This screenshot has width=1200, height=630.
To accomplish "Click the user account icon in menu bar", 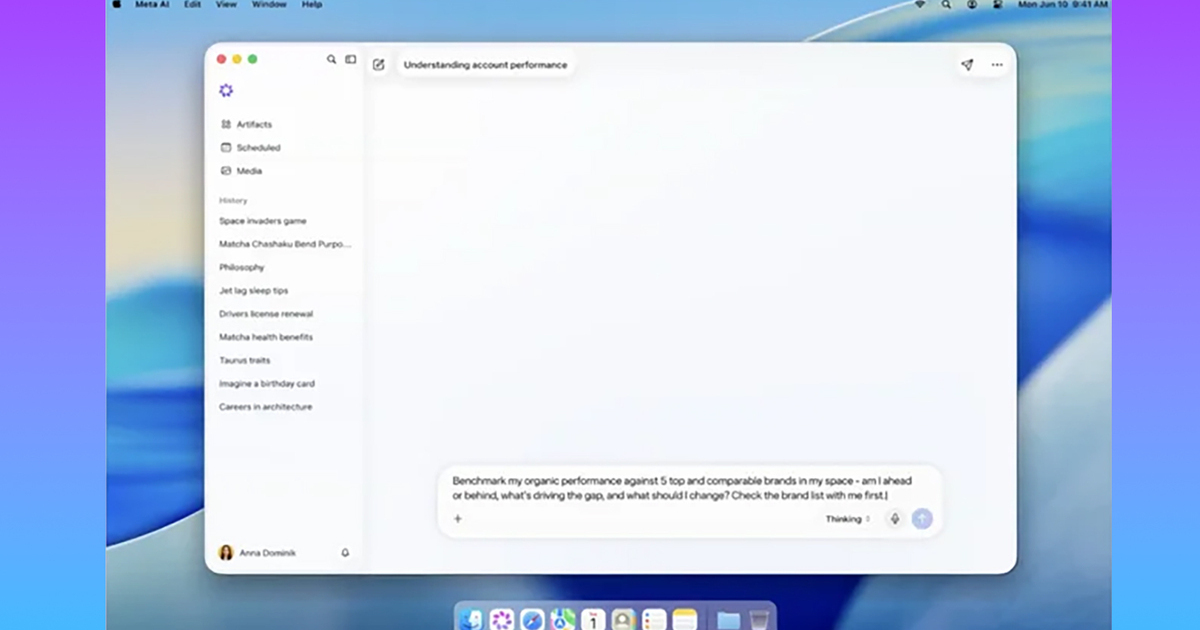I will (x=972, y=5).
